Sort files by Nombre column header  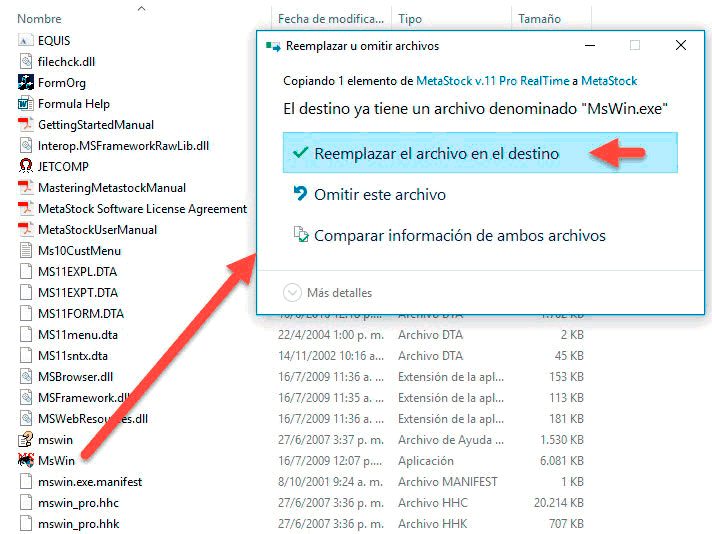[40, 19]
